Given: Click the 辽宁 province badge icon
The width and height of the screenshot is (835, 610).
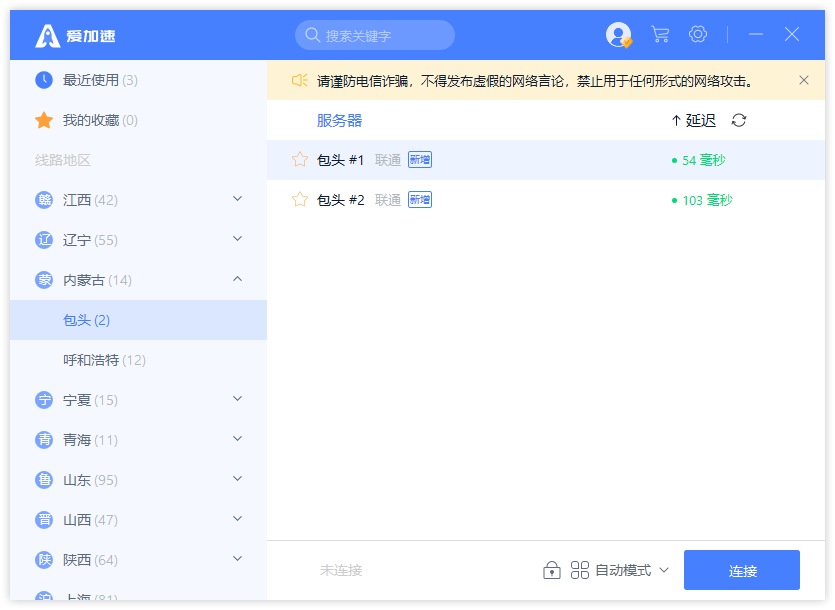Looking at the screenshot, I should tap(44, 240).
